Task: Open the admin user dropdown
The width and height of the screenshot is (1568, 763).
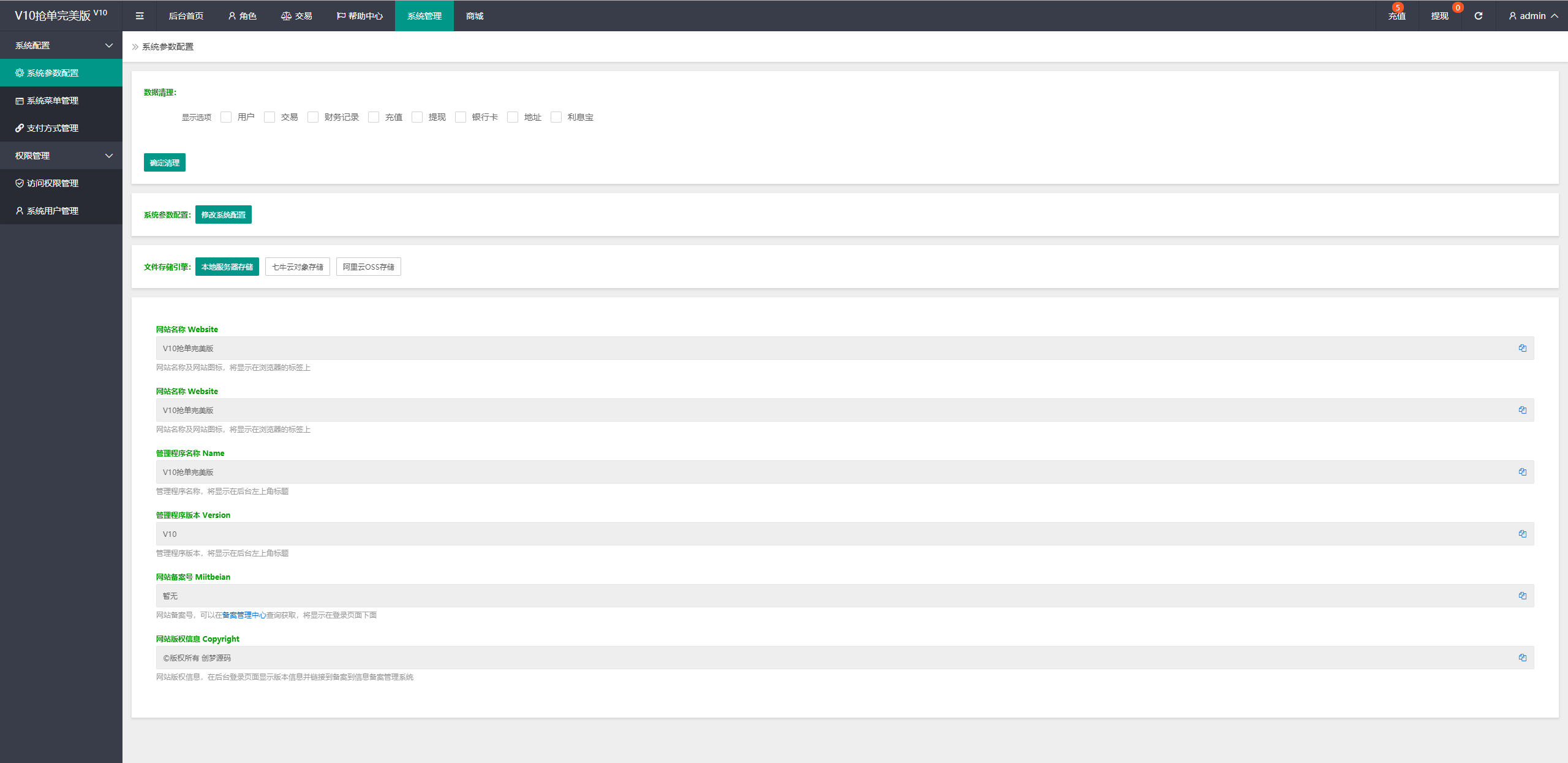Action: 1532,16
